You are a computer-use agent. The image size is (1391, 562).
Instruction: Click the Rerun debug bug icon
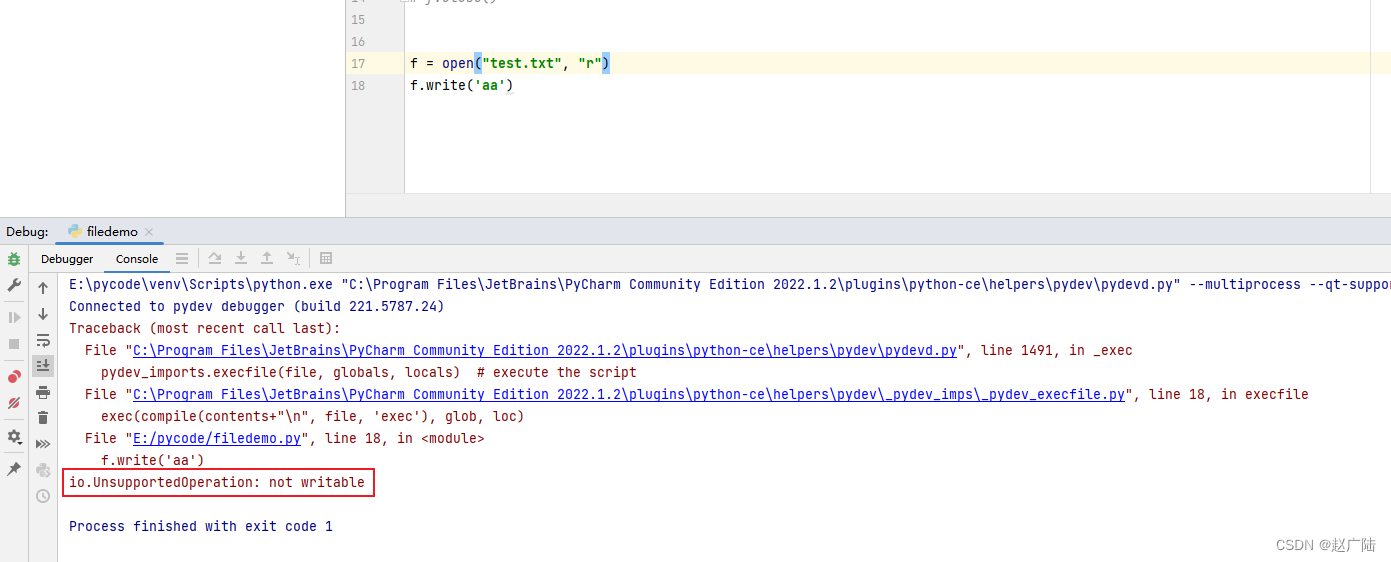[x=14, y=259]
